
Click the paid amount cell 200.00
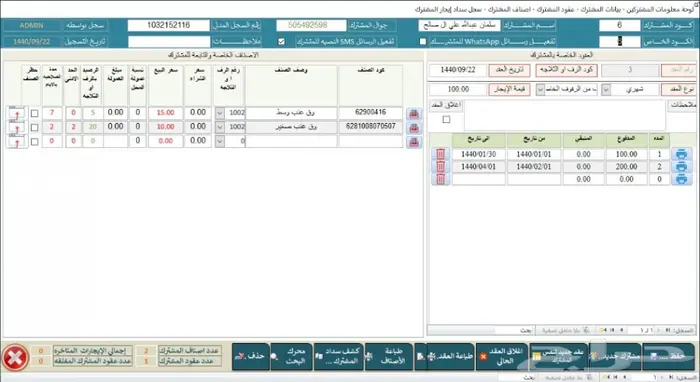[x=626, y=167]
